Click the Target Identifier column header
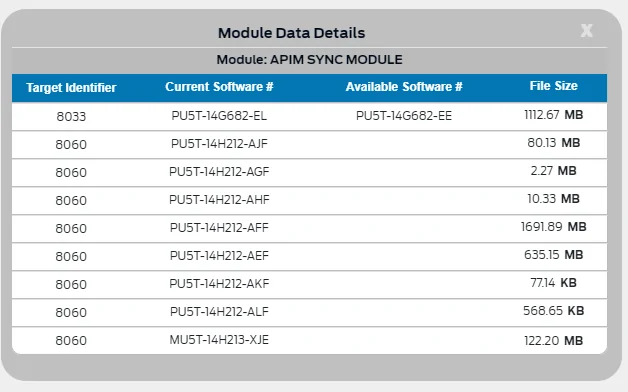The width and height of the screenshot is (628, 392). click(71, 87)
